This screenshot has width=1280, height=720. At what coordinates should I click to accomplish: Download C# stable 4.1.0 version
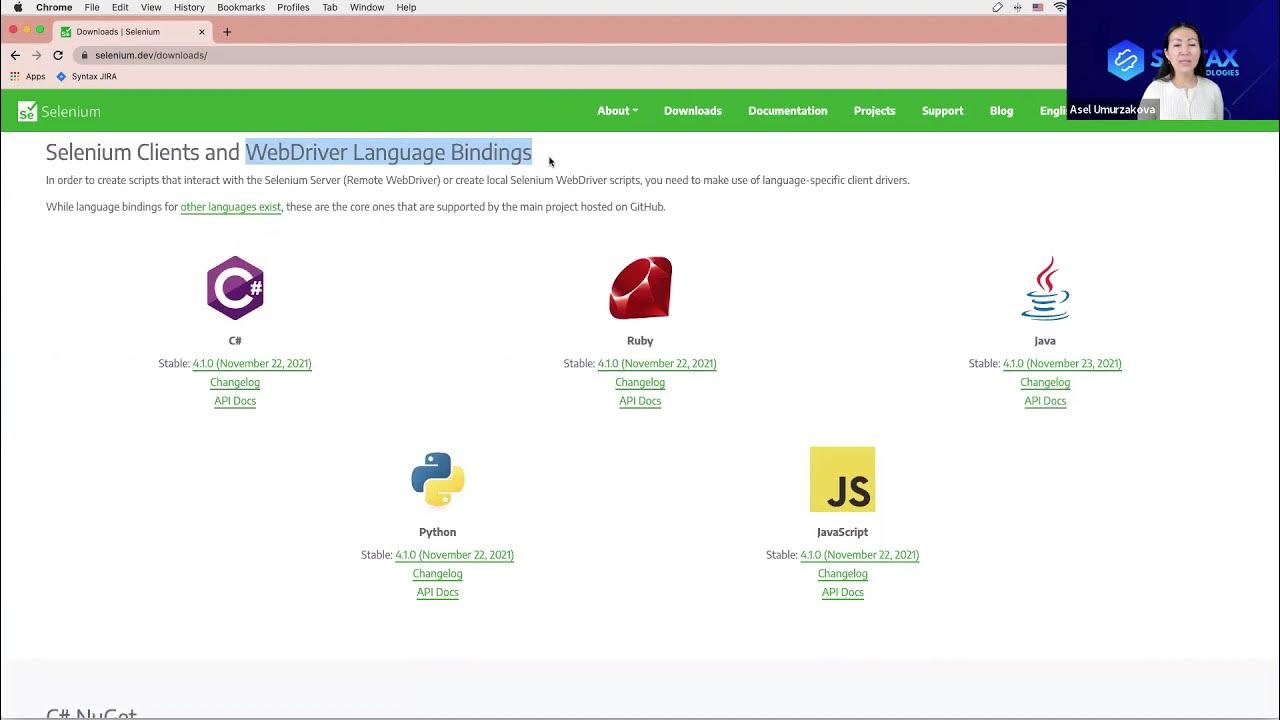pos(252,364)
